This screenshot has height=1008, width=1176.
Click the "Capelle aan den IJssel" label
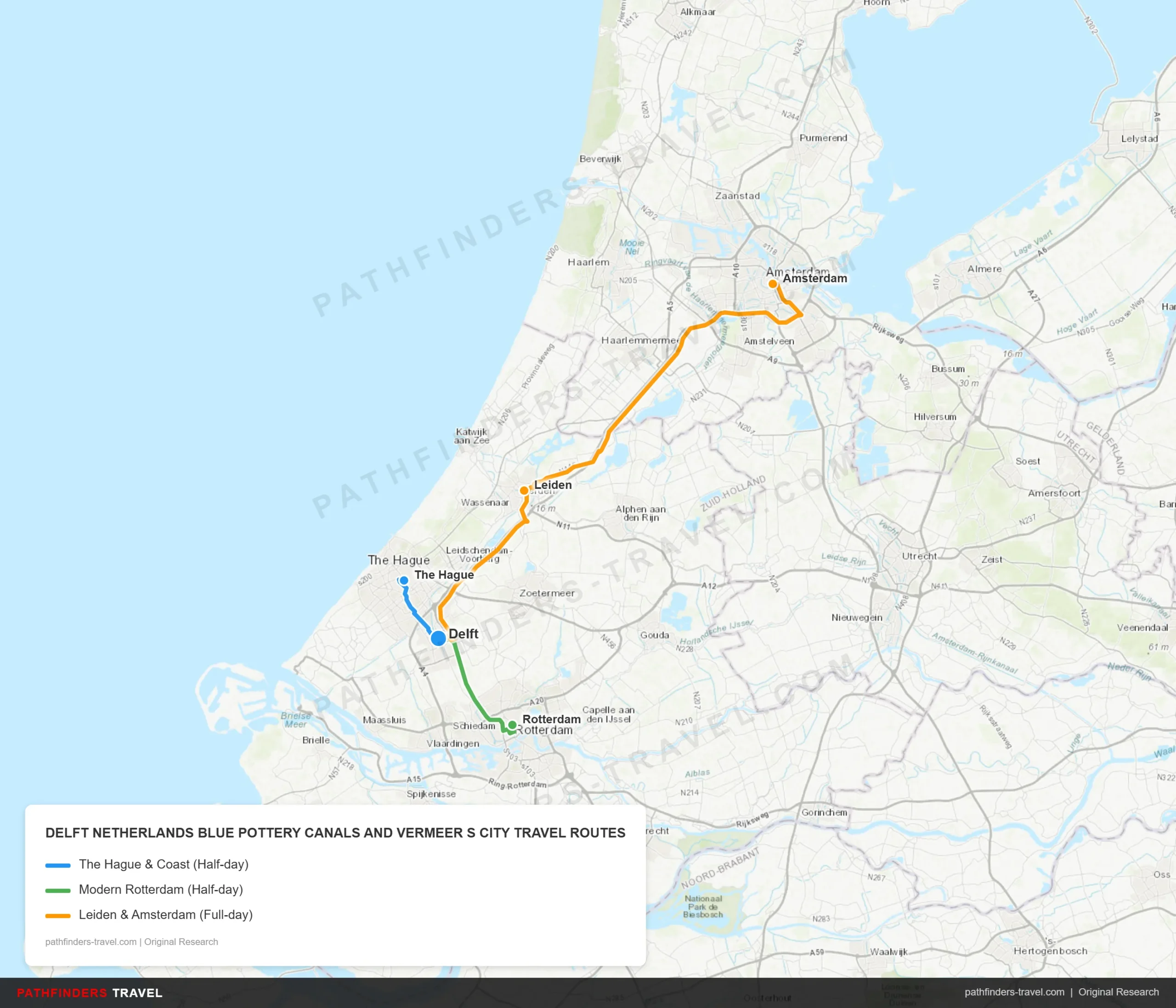click(608, 714)
